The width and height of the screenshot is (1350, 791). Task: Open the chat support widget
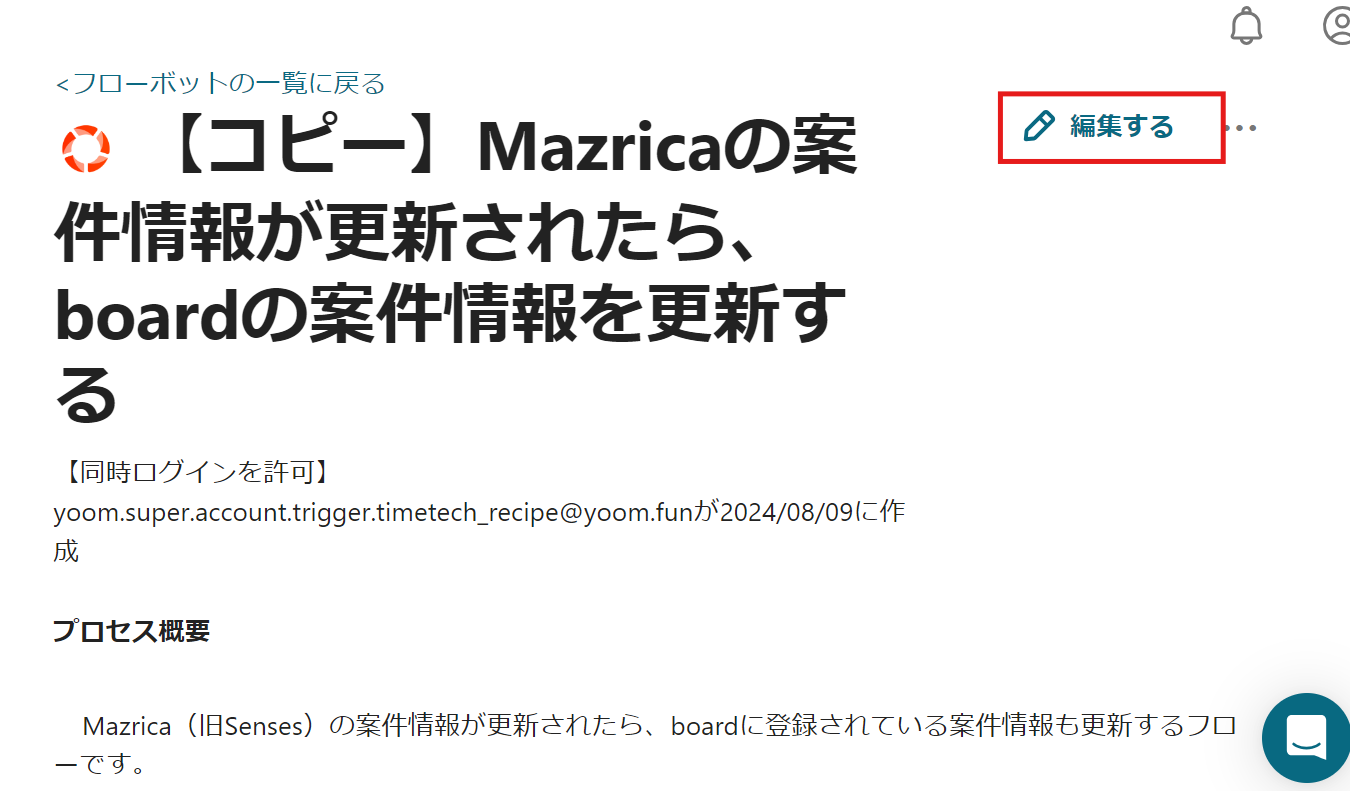click(x=1306, y=737)
